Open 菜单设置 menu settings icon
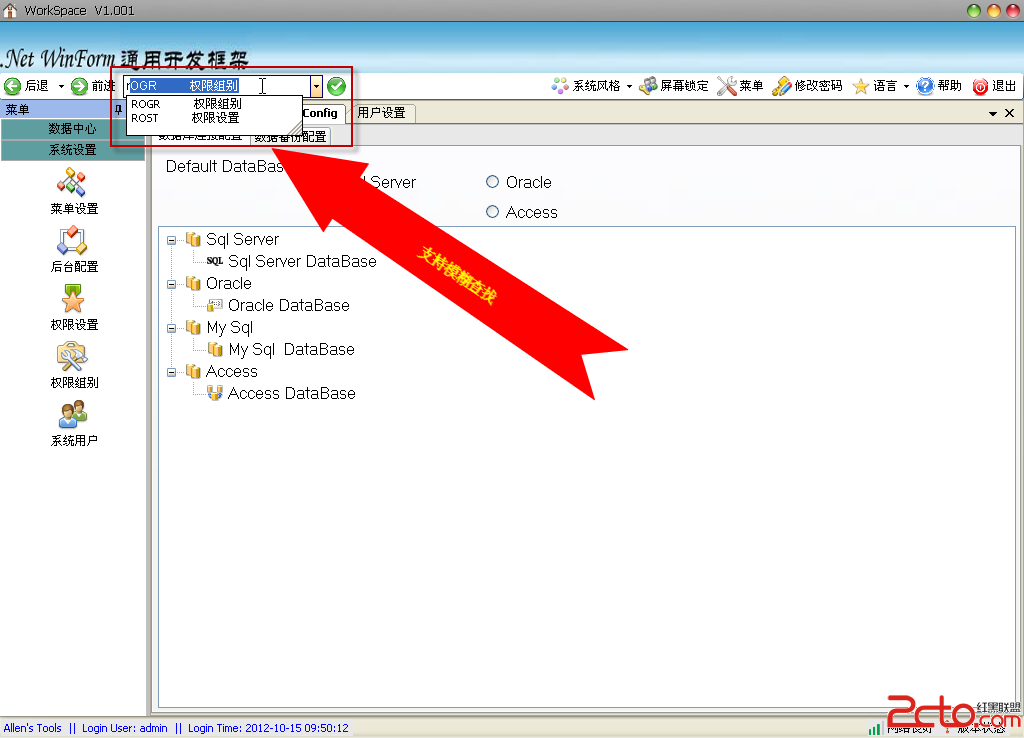The height and width of the screenshot is (738, 1024). click(x=72, y=182)
